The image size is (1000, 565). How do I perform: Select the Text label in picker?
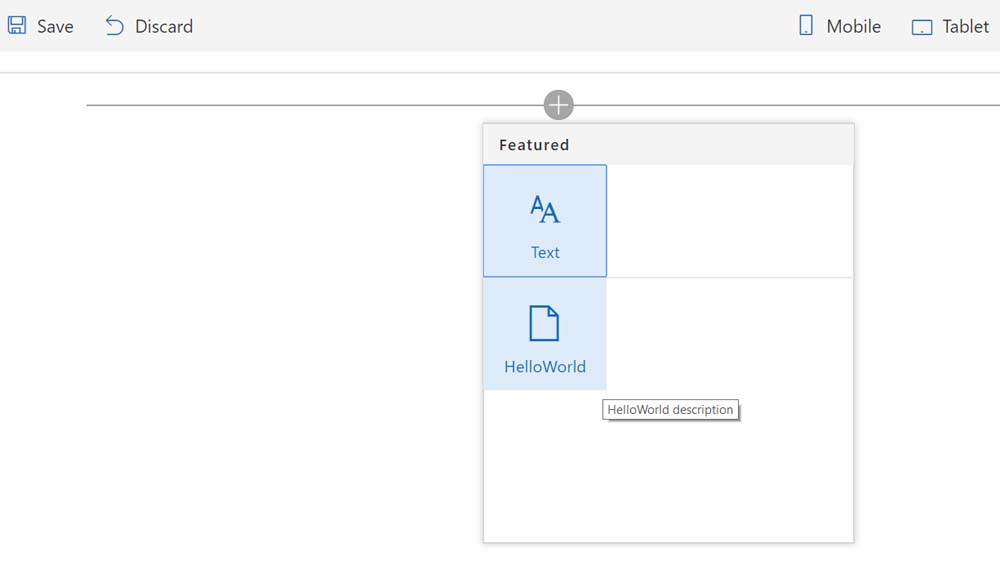(x=545, y=253)
